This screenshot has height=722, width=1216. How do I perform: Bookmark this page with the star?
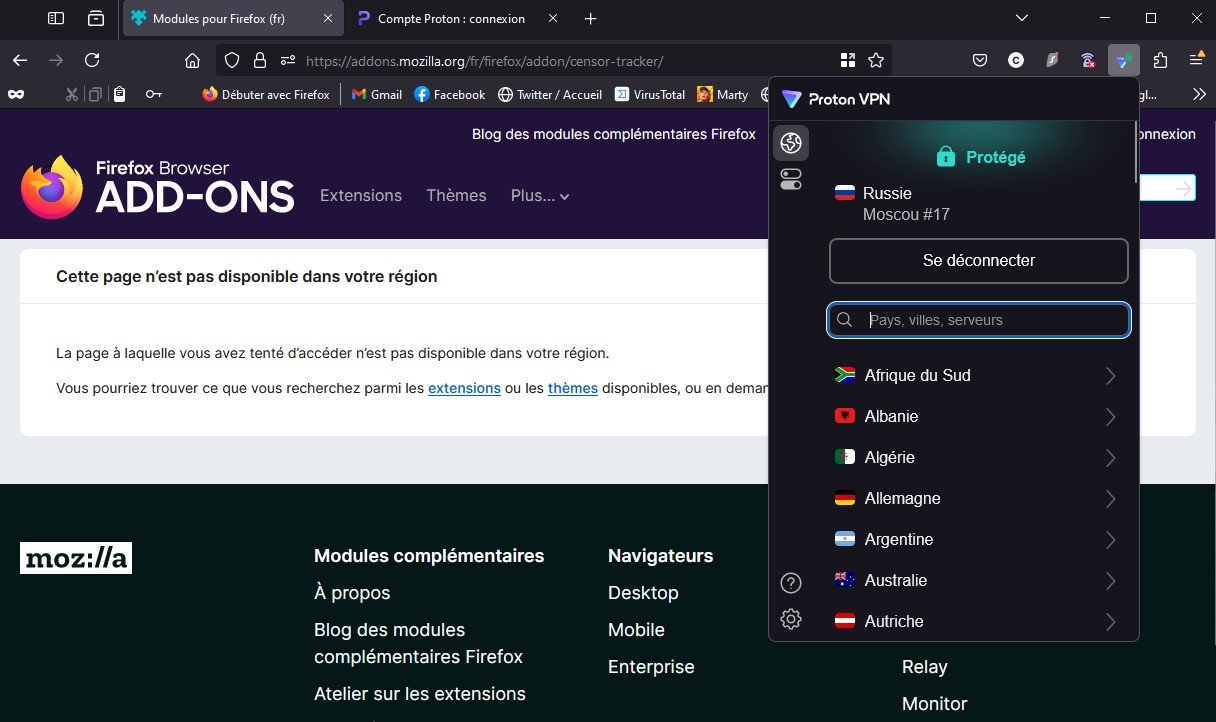[876, 60]
